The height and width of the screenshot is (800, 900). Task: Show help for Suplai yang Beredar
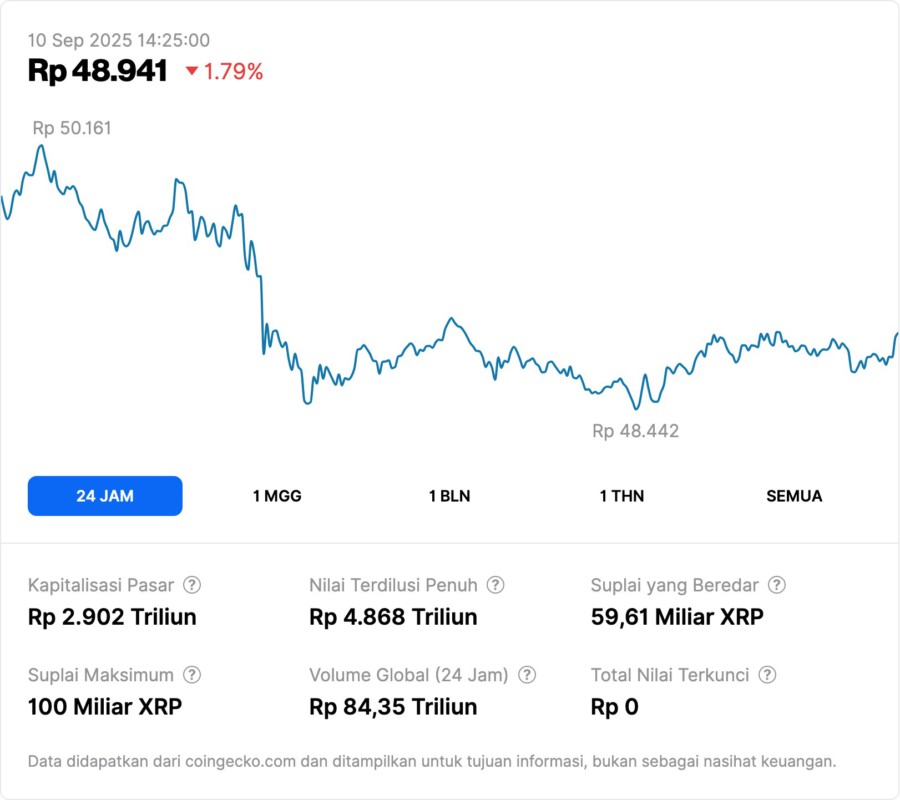(x=776, y=585)
